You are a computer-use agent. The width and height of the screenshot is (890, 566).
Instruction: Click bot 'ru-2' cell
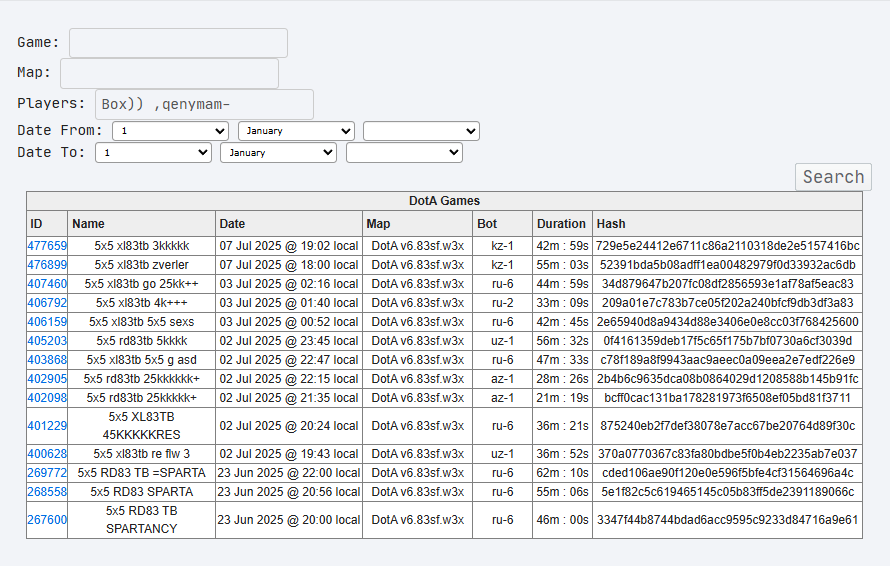tap(502, 303)
